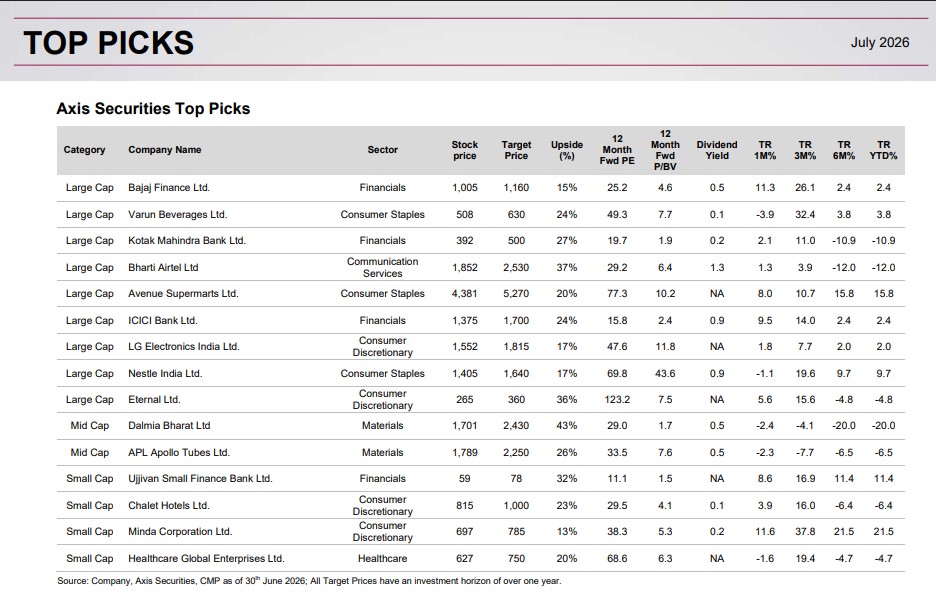Viewport: 936px width, 602px height.
Task: Select Bharti Airtel Ltd company name
Action: 163,268
